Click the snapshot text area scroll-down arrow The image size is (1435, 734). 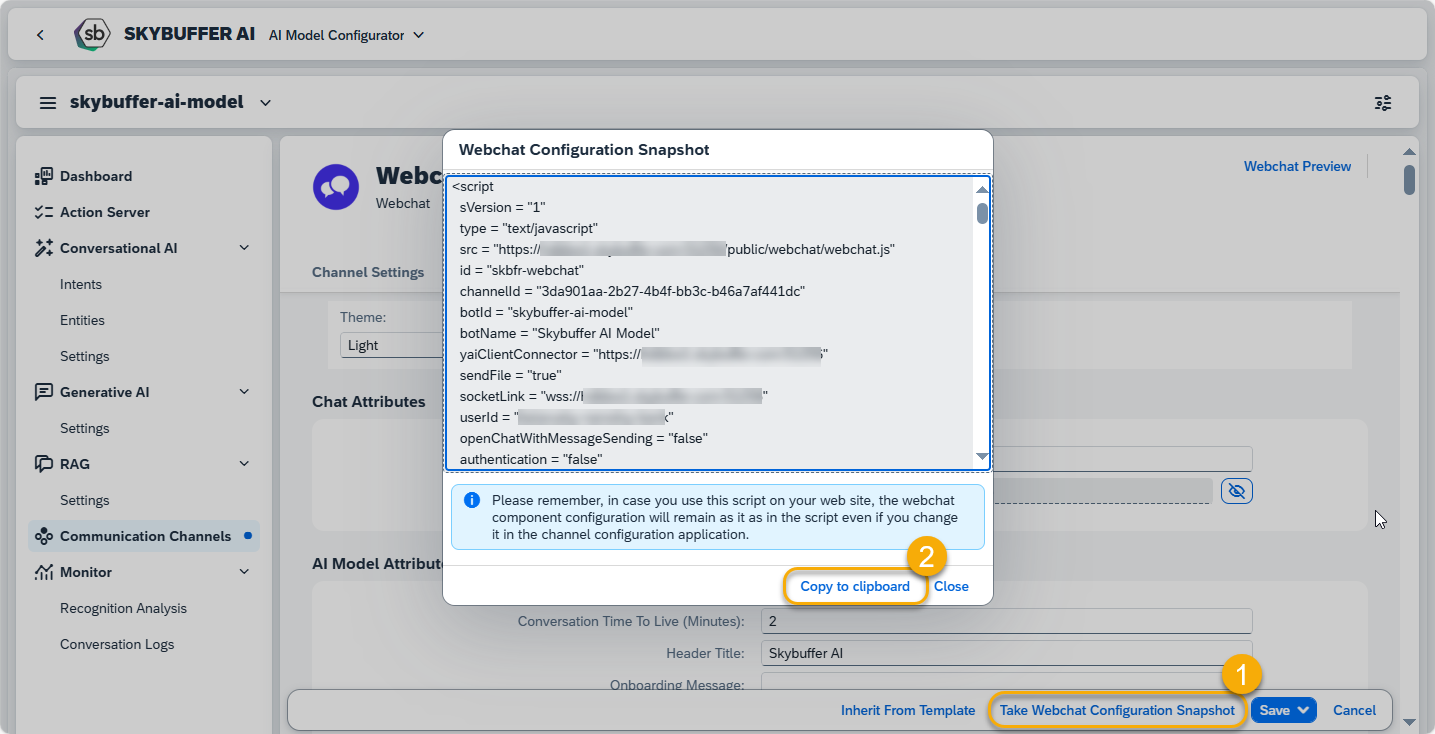pyautogui.click(x=982, y=458)
